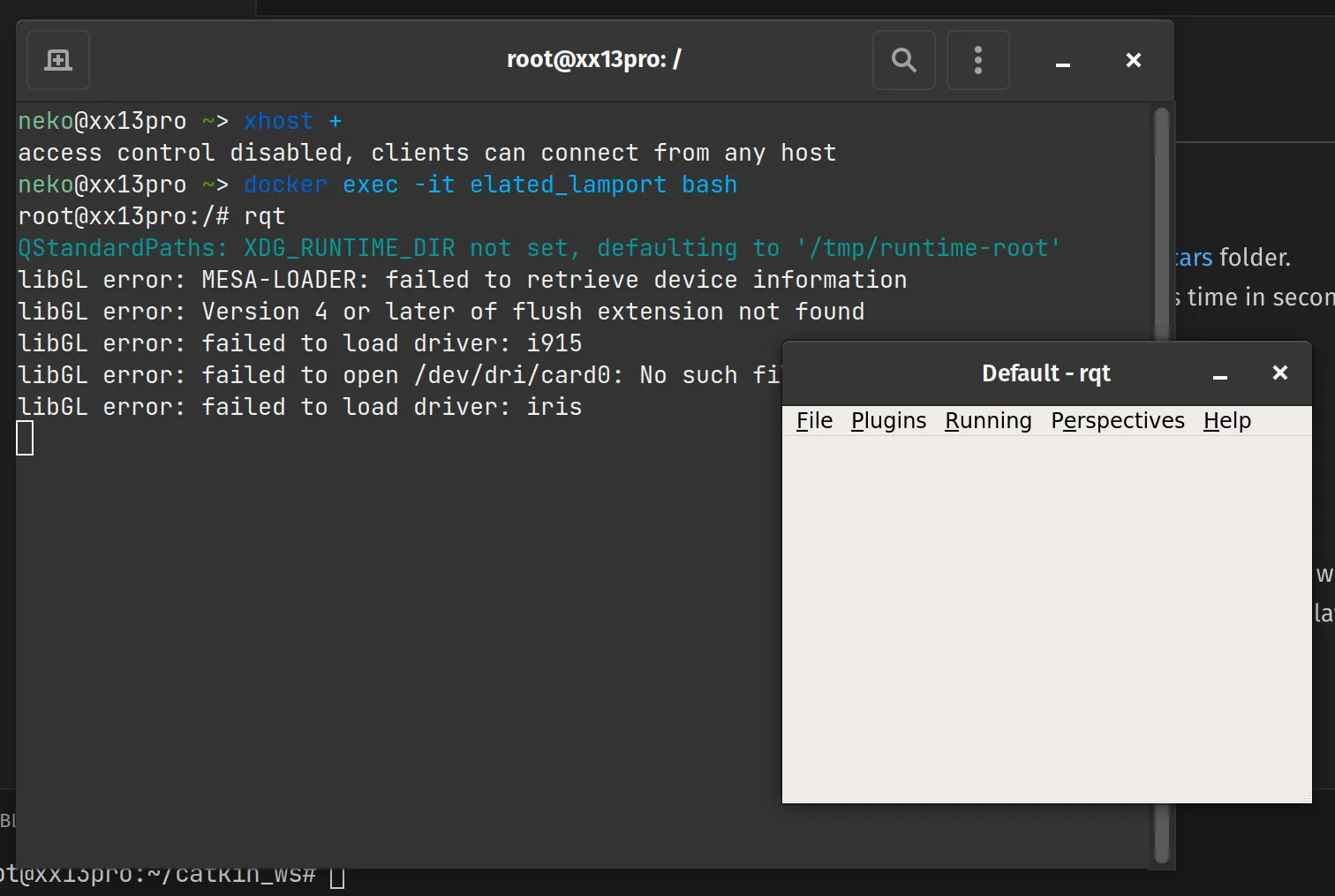Open the File menu in rqt
Screen dimensions: 1335x896
click(x=814, y=421)
